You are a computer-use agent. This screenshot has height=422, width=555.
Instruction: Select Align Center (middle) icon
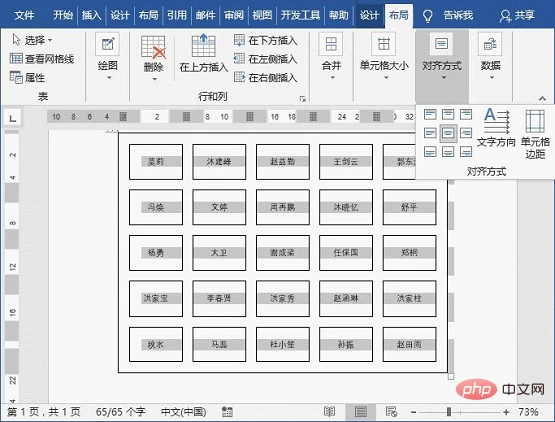coord(448,133)
